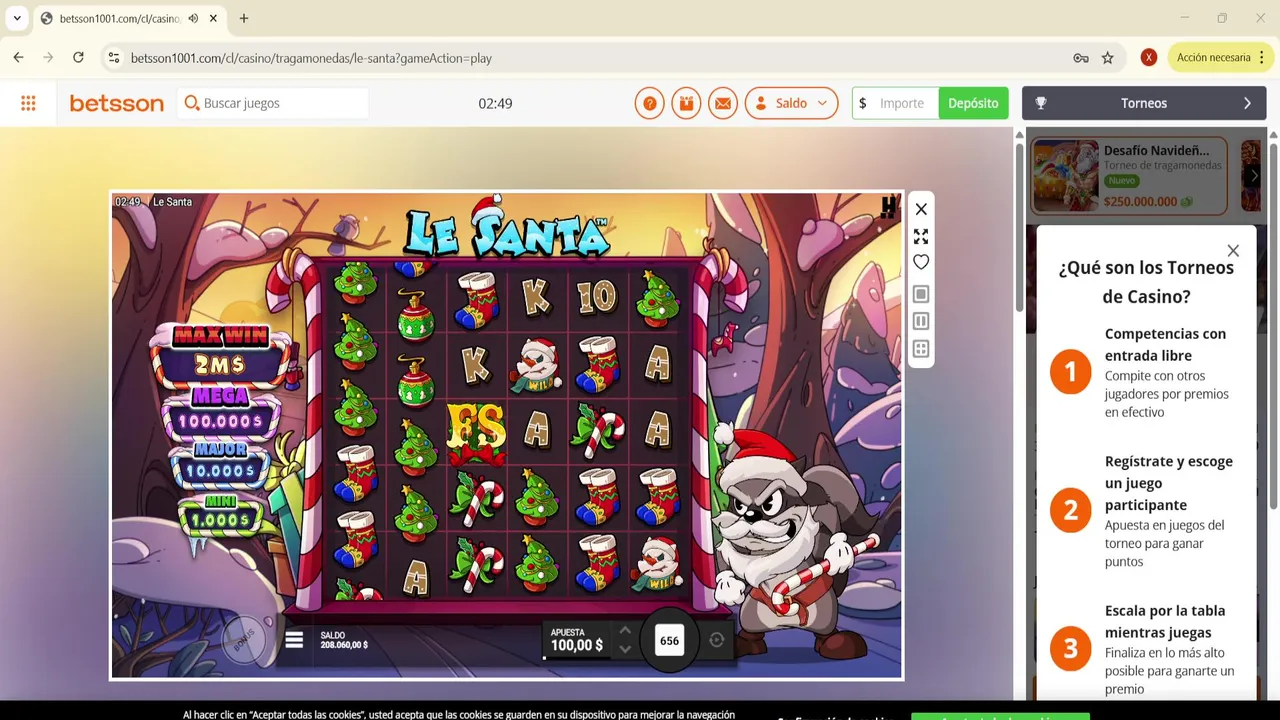Open the gift promotions icon
The image size is (1280, 720).
tap(686, 103)
